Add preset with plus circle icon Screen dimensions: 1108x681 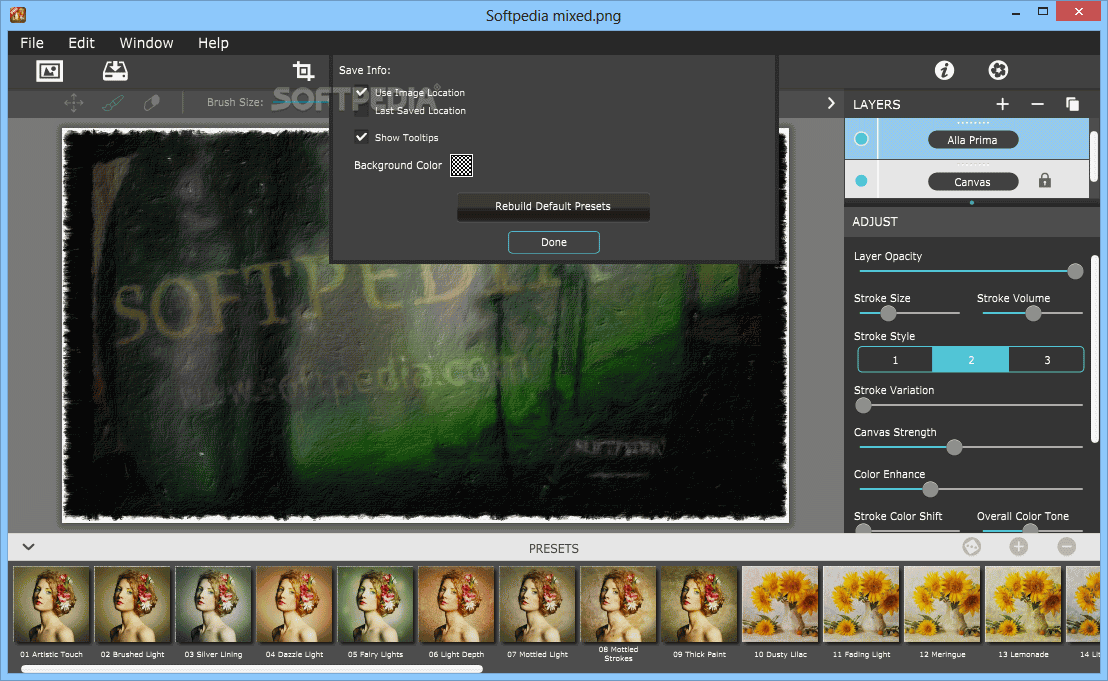tap(1018, 547)
